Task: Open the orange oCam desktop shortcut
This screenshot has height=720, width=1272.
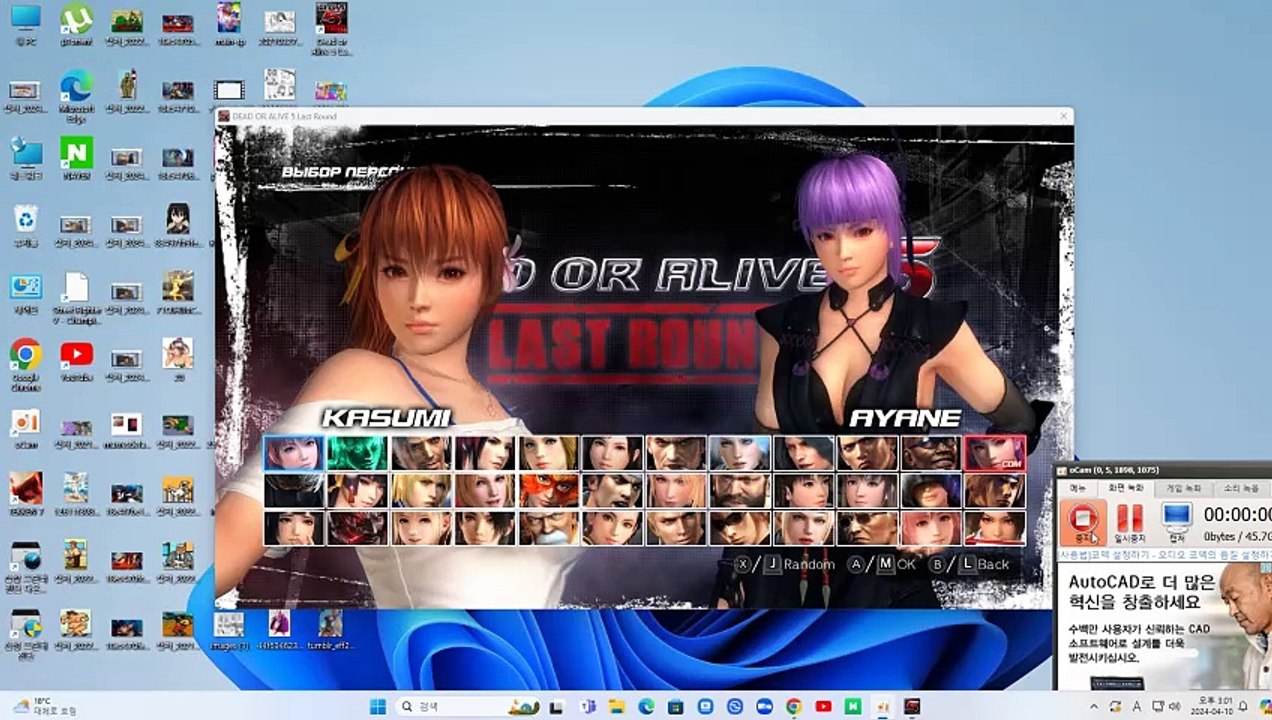Action: coord(25,428)
